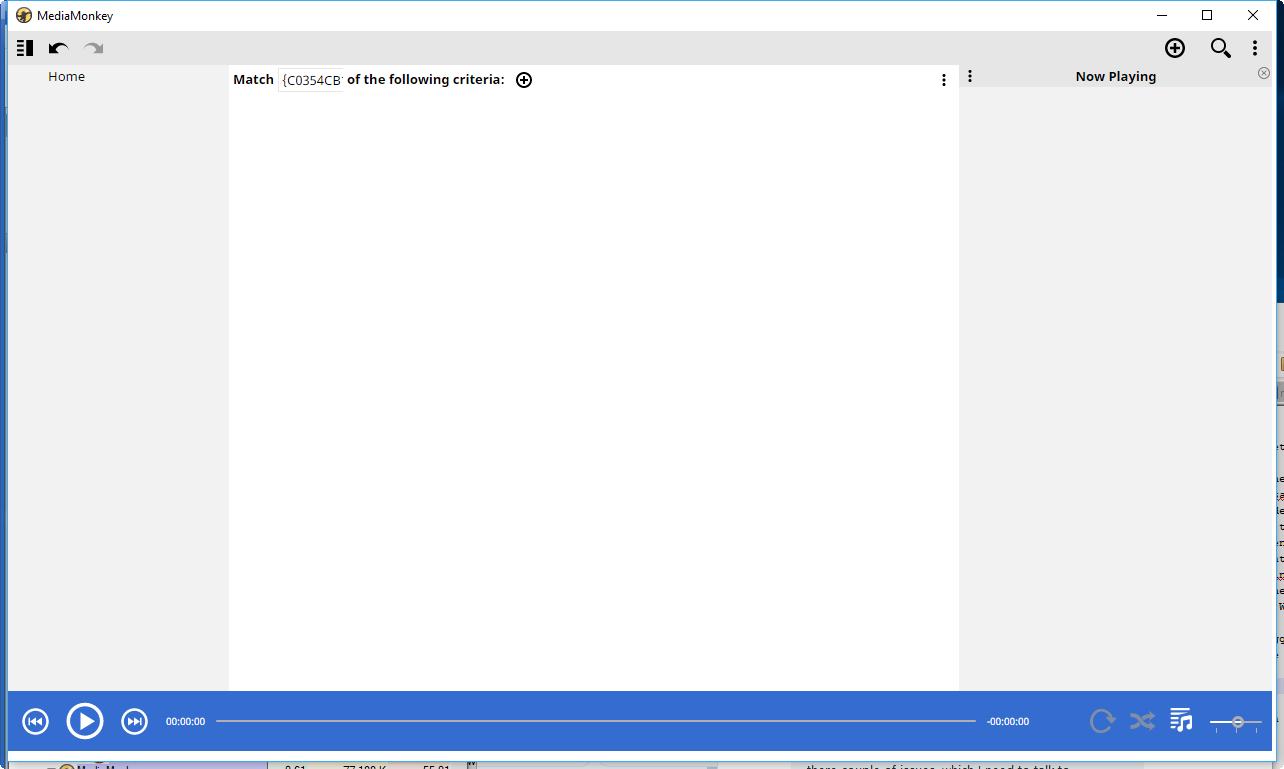Skip to the previous track

click(x=35, y=721)
